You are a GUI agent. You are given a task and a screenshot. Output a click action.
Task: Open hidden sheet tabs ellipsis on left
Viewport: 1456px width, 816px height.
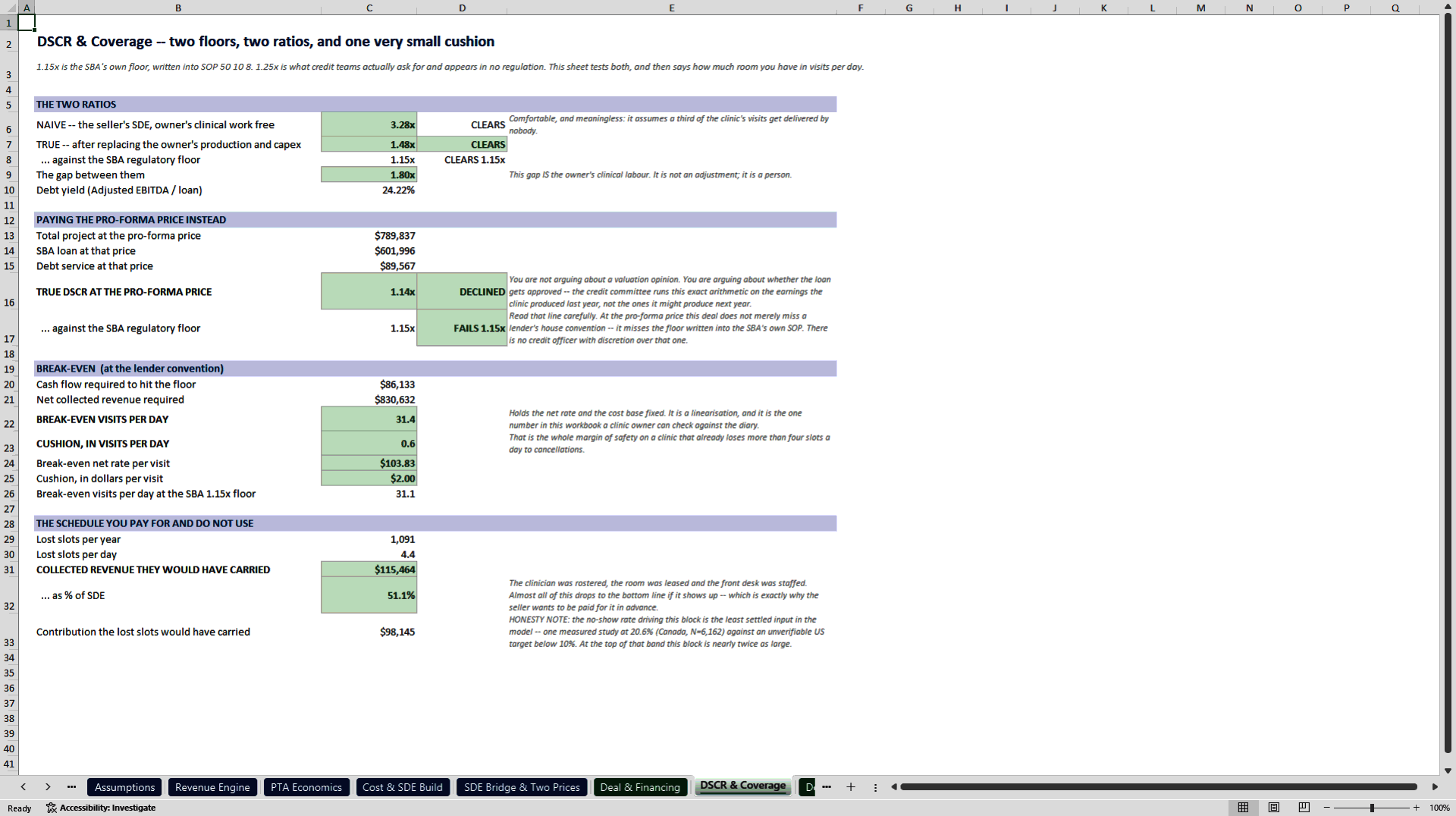click(x=71, y=787)
